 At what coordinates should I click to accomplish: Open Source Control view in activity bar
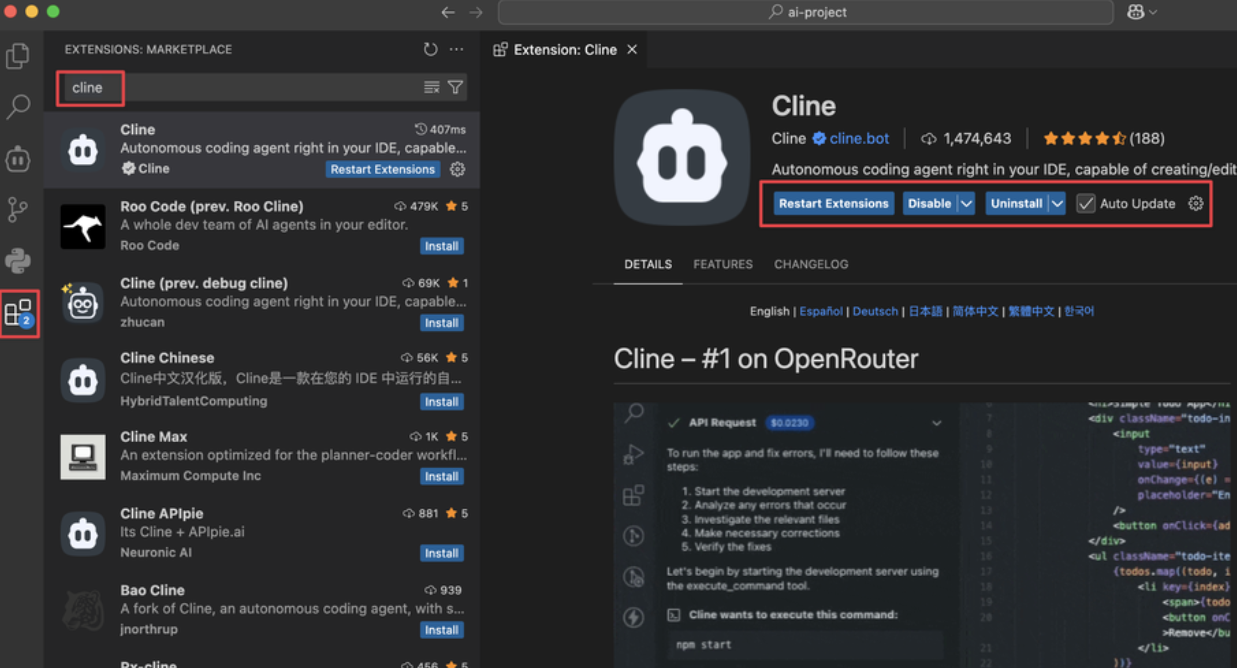point(18,209)
